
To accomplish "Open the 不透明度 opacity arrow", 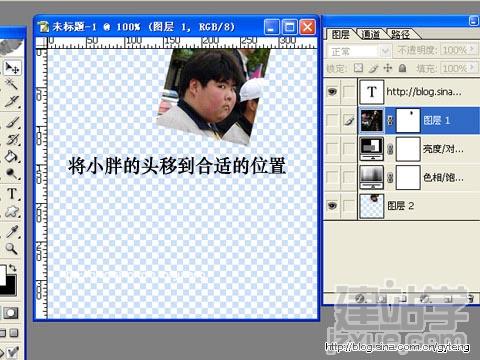I will pos(472,50).
